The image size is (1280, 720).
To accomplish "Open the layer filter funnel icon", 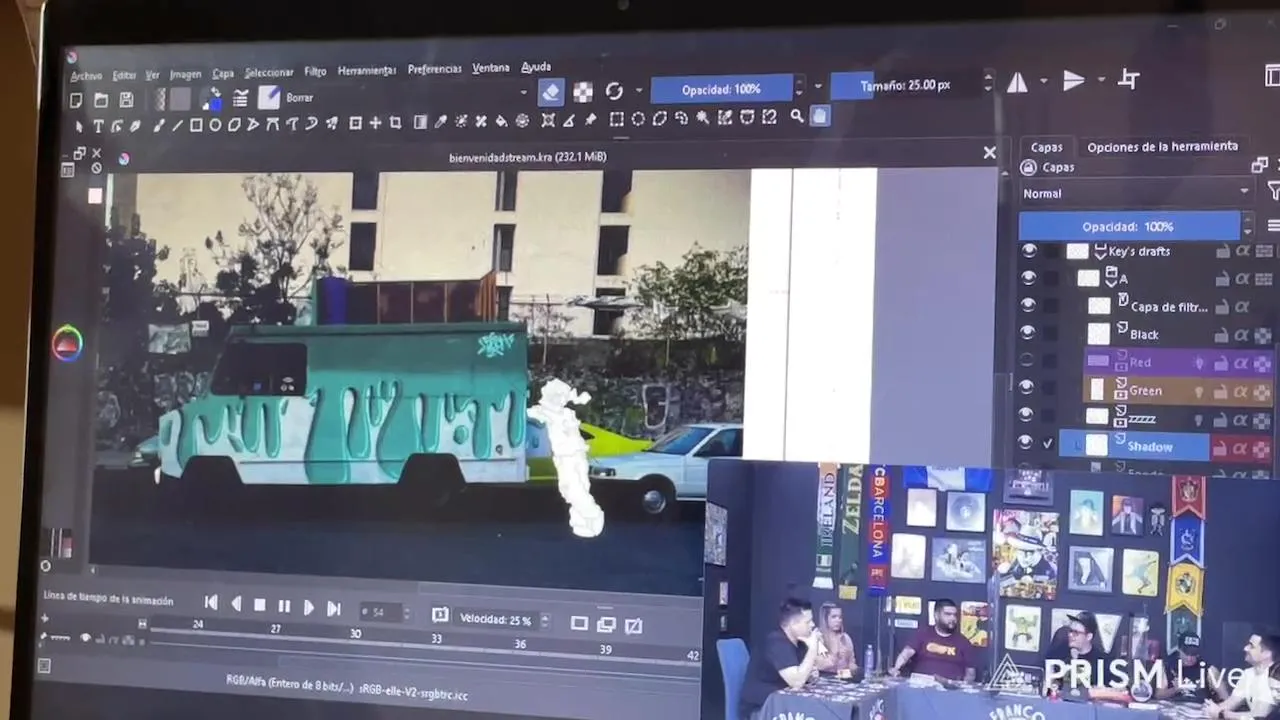I will tap(1274, 190).
